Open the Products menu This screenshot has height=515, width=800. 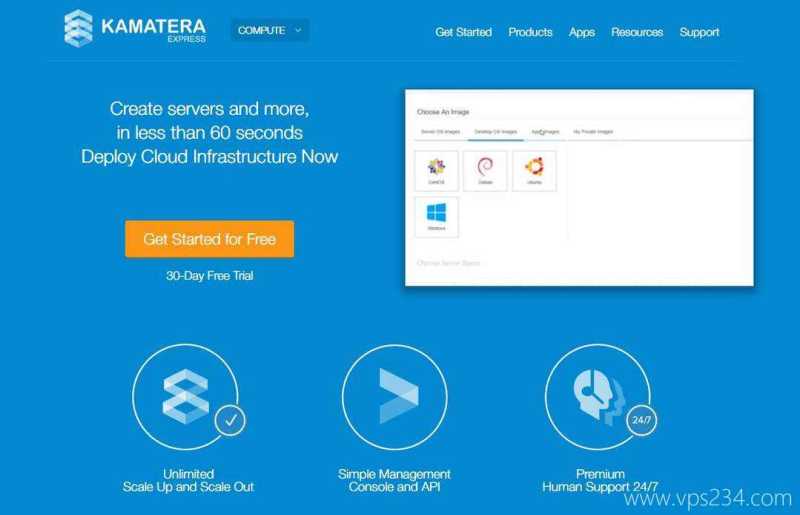530,32
